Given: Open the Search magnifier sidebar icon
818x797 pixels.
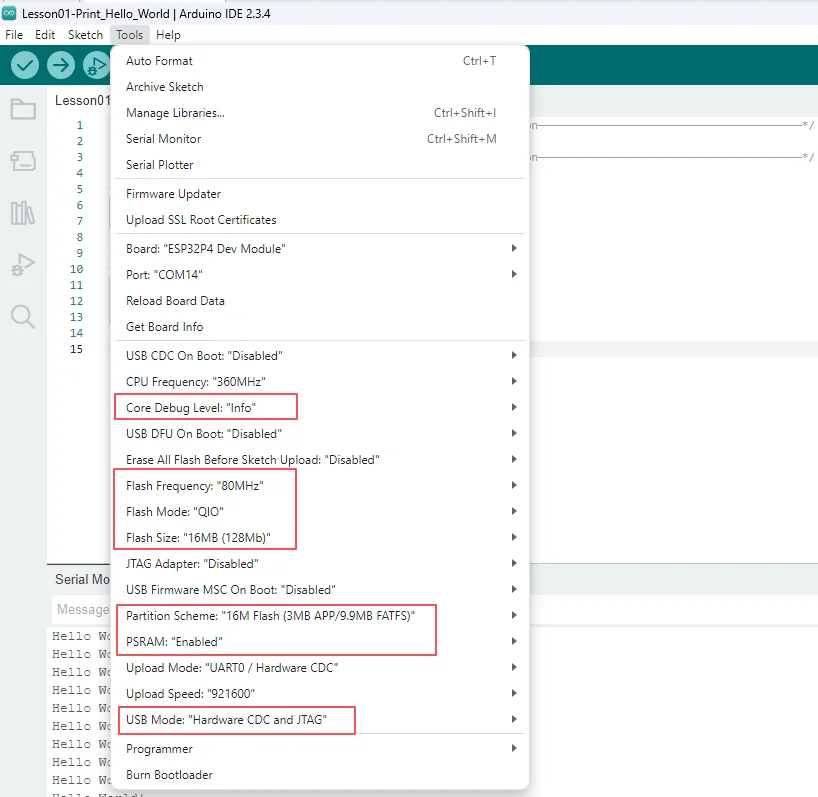Looking at the screenshot, I should click(23, 317).
